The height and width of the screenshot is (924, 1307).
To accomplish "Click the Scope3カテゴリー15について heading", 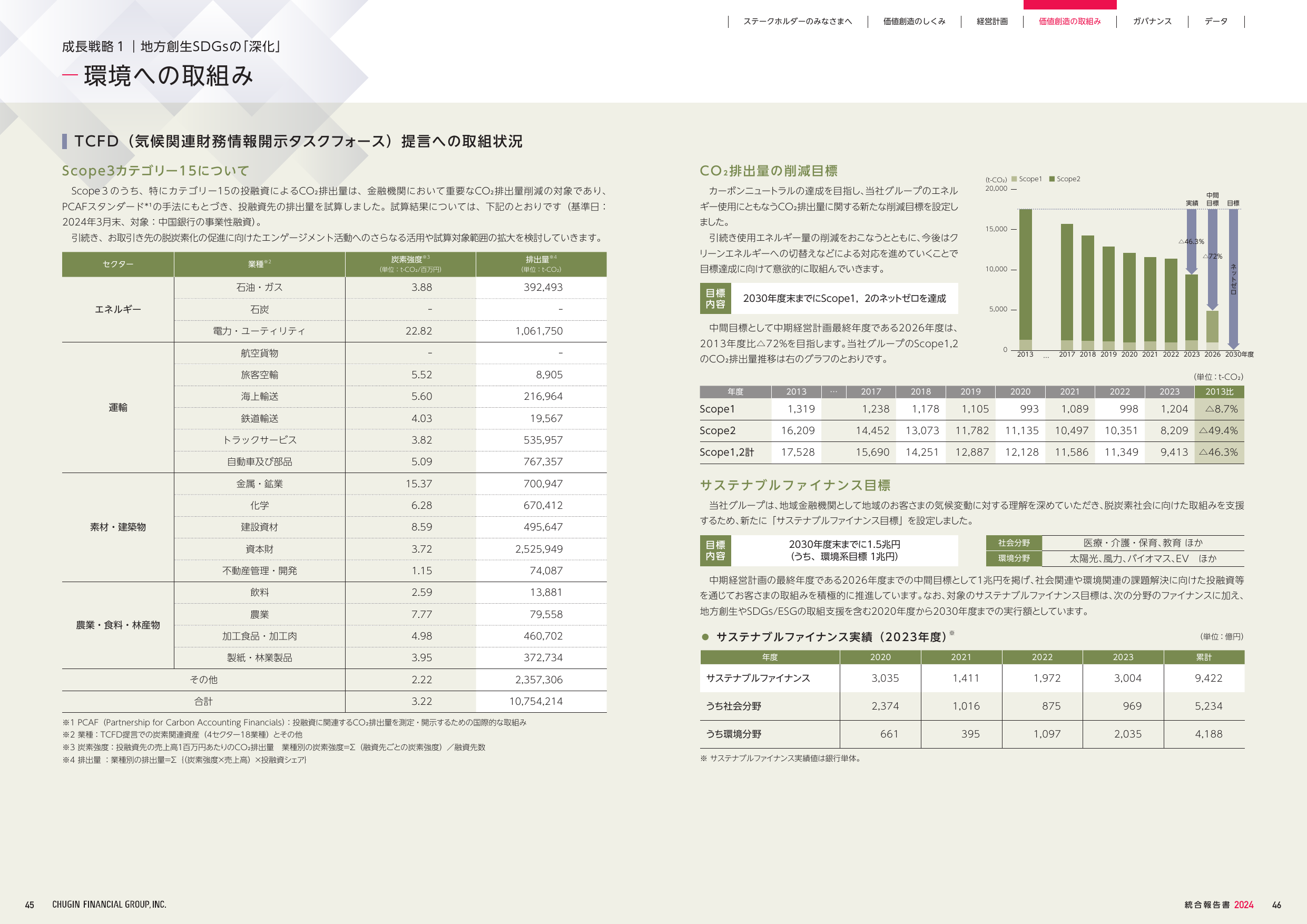I will (x=155, y=171).
